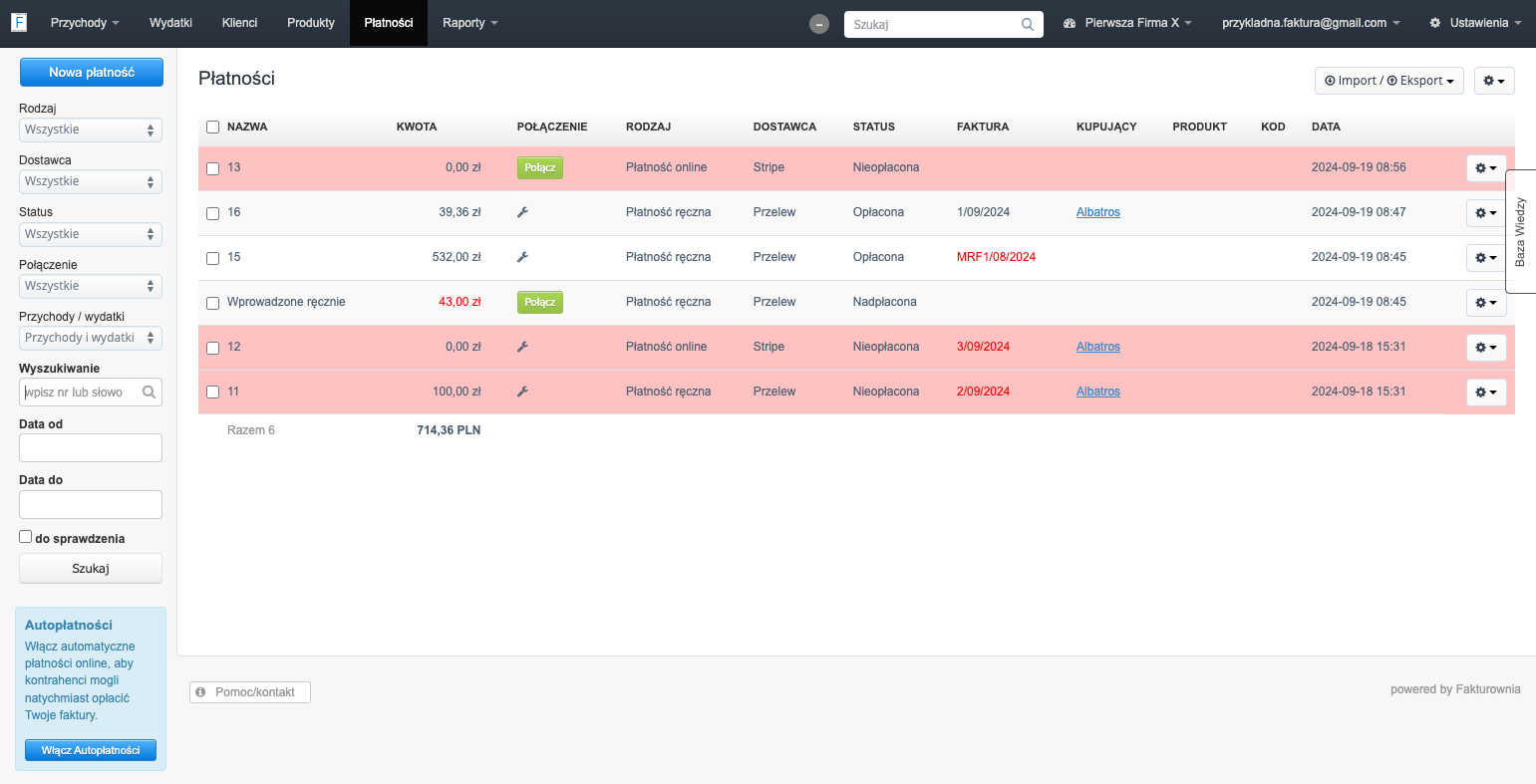Click the gray circle icon beside Szukaj

819,24
